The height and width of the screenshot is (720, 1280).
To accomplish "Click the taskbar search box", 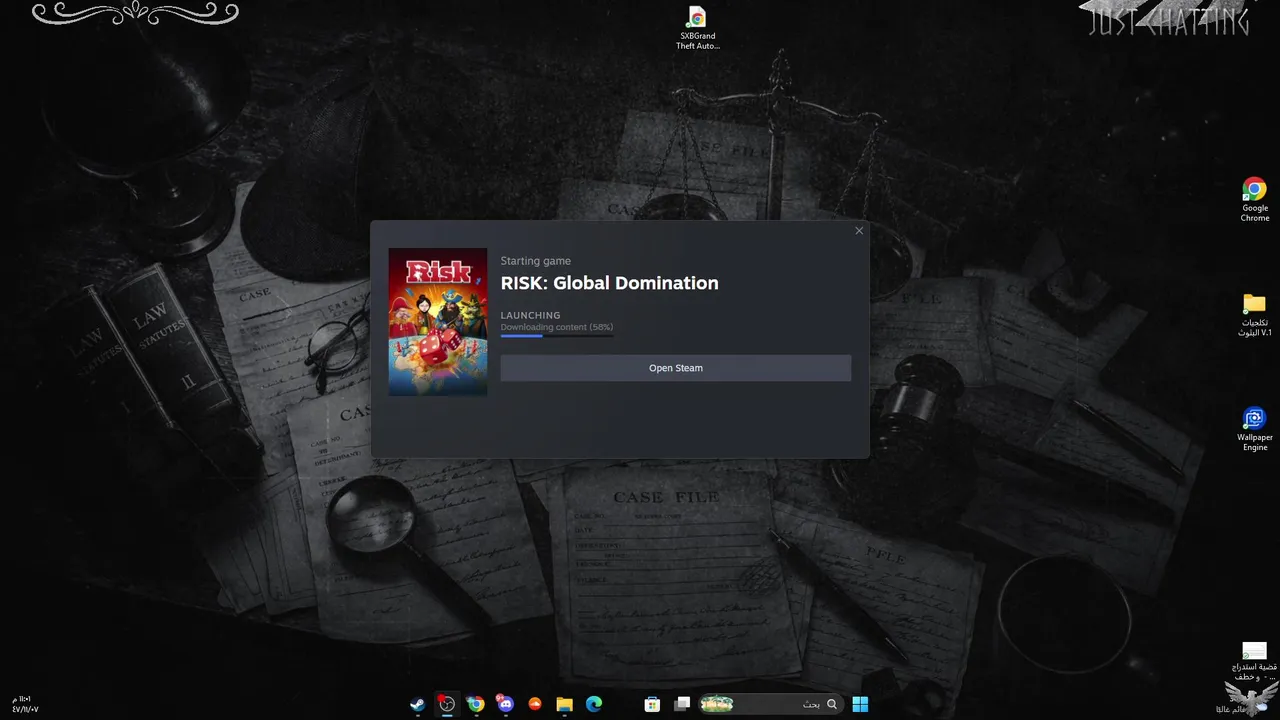I will click(769, 704).
